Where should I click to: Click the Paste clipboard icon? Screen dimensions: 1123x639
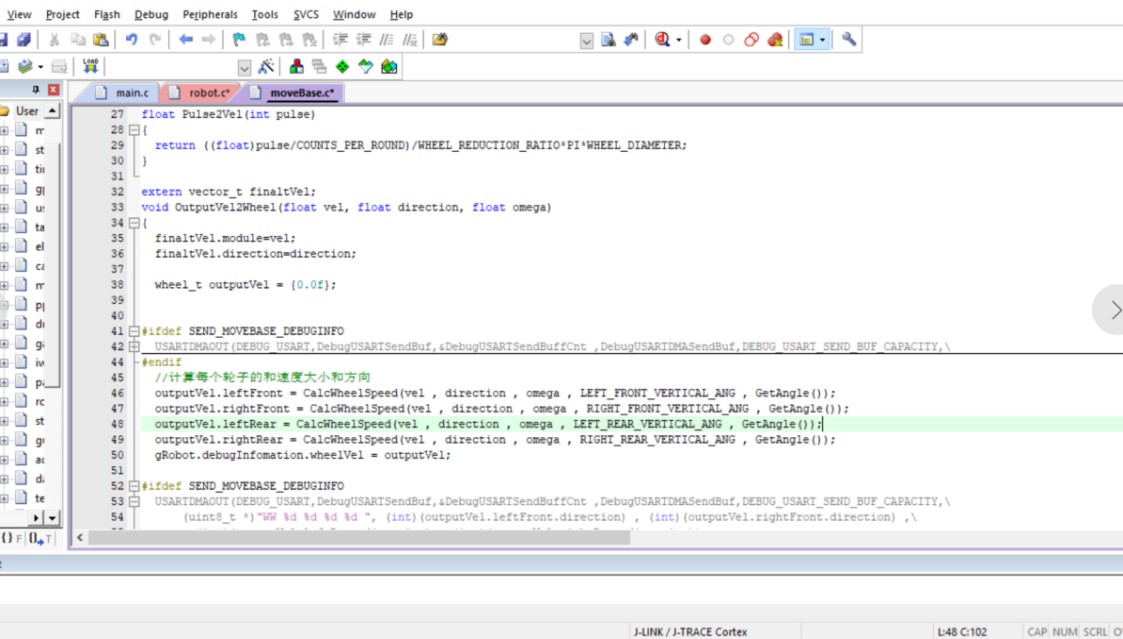tap(100, 40)
